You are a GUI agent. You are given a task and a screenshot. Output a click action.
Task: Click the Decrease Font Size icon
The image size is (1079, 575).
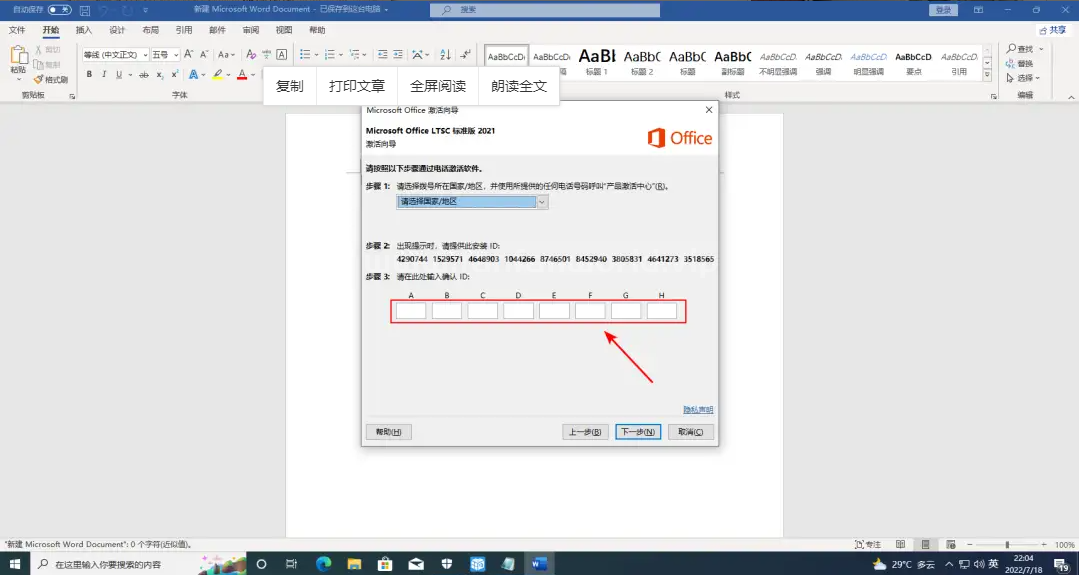204,54
